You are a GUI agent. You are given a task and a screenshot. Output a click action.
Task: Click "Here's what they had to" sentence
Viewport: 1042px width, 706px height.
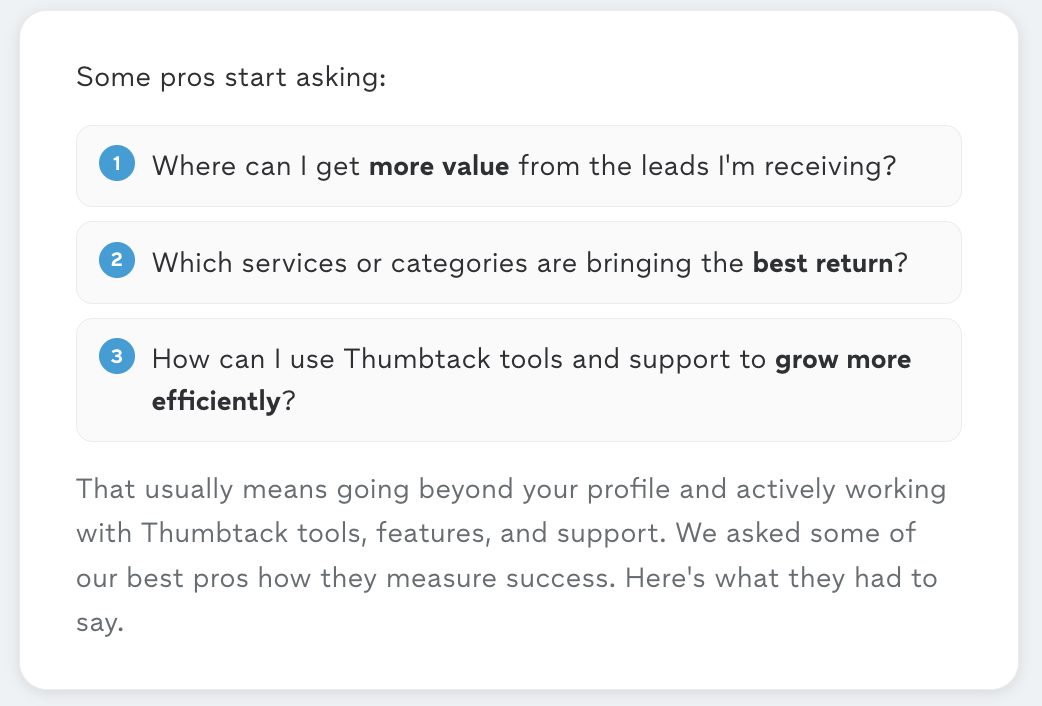(781, 578)
